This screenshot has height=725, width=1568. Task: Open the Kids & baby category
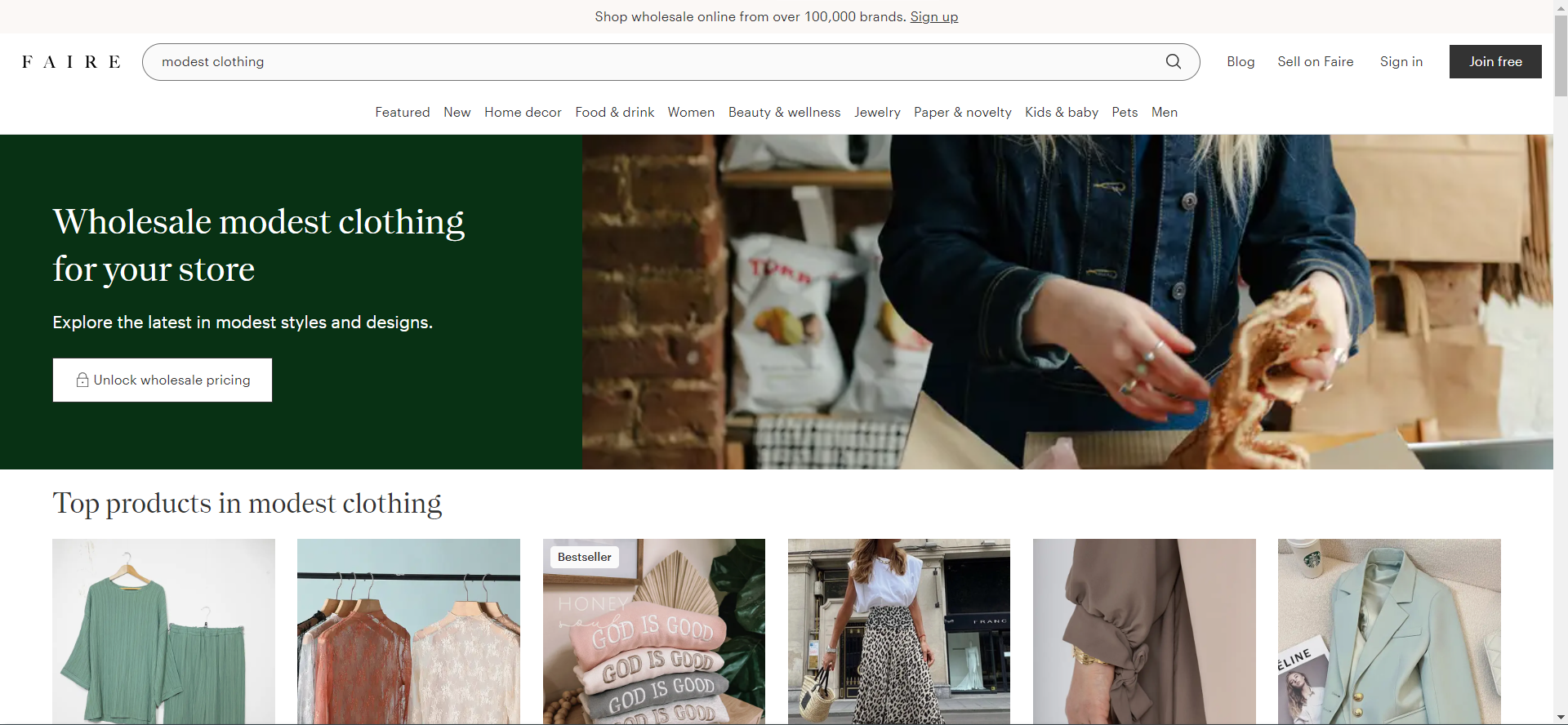(1062, 113)
